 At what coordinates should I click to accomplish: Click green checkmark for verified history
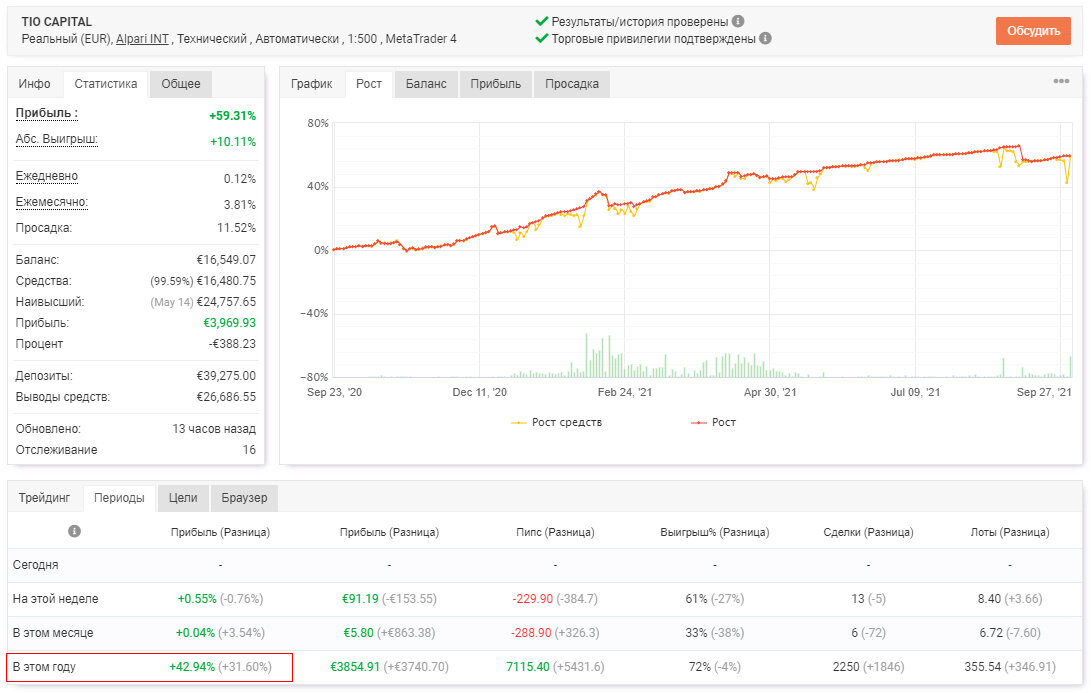coord(541,22)
